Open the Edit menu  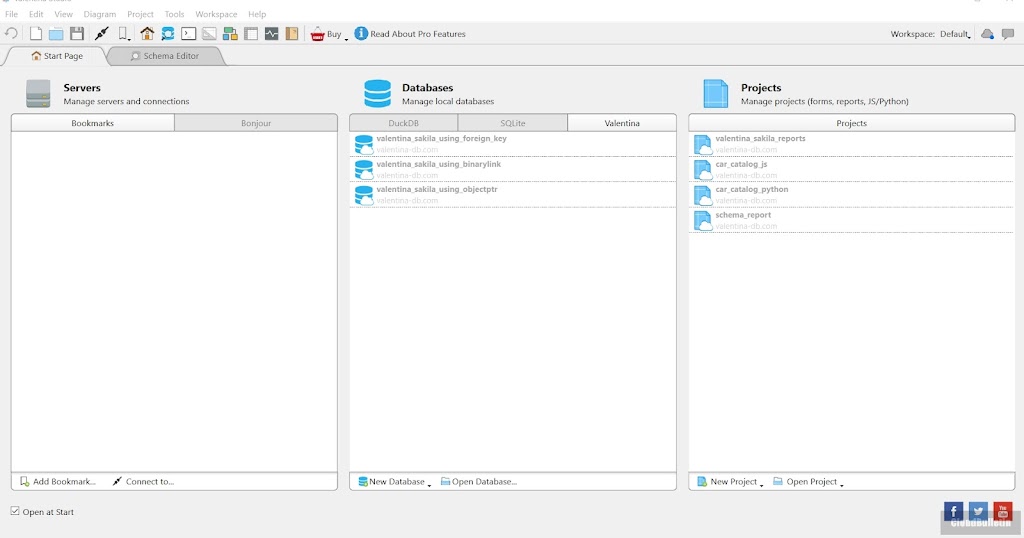(x=36, y=14)
